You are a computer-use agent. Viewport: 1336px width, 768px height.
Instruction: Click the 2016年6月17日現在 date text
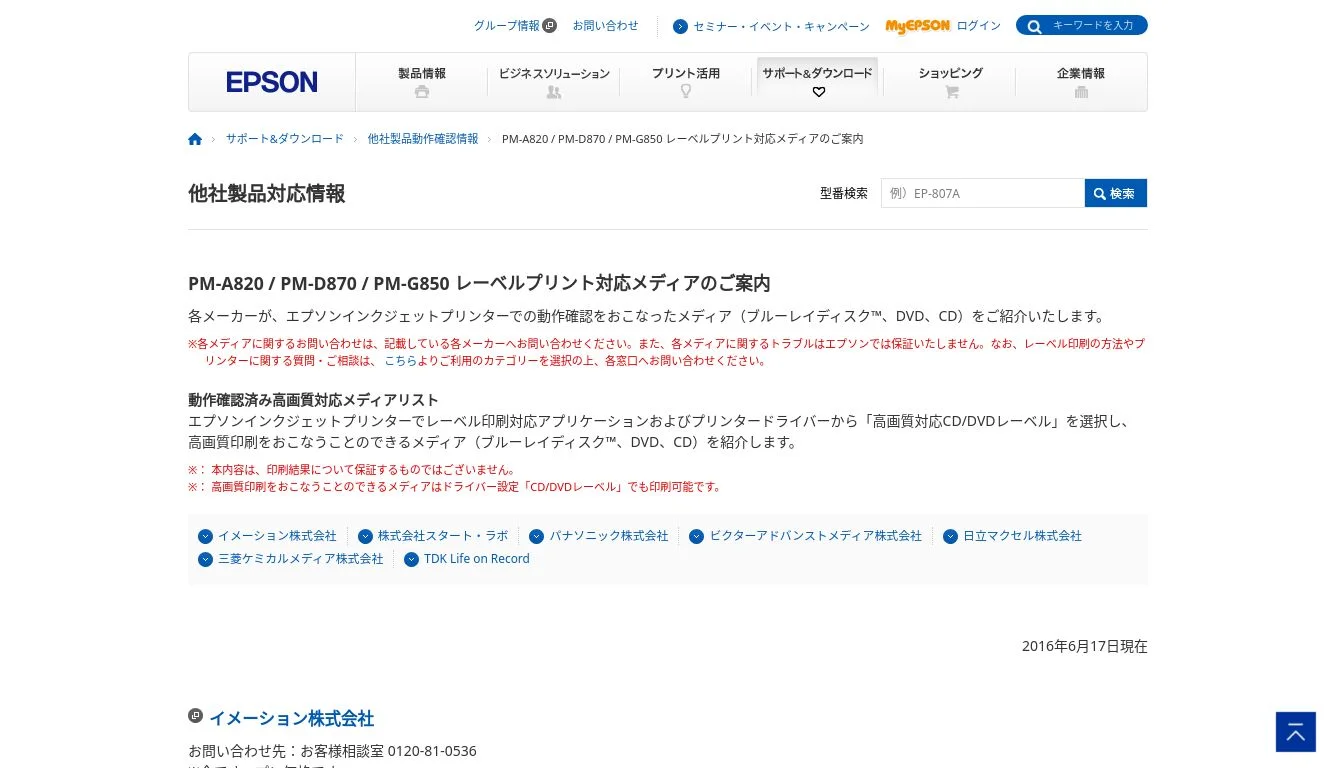(1085, 646)
